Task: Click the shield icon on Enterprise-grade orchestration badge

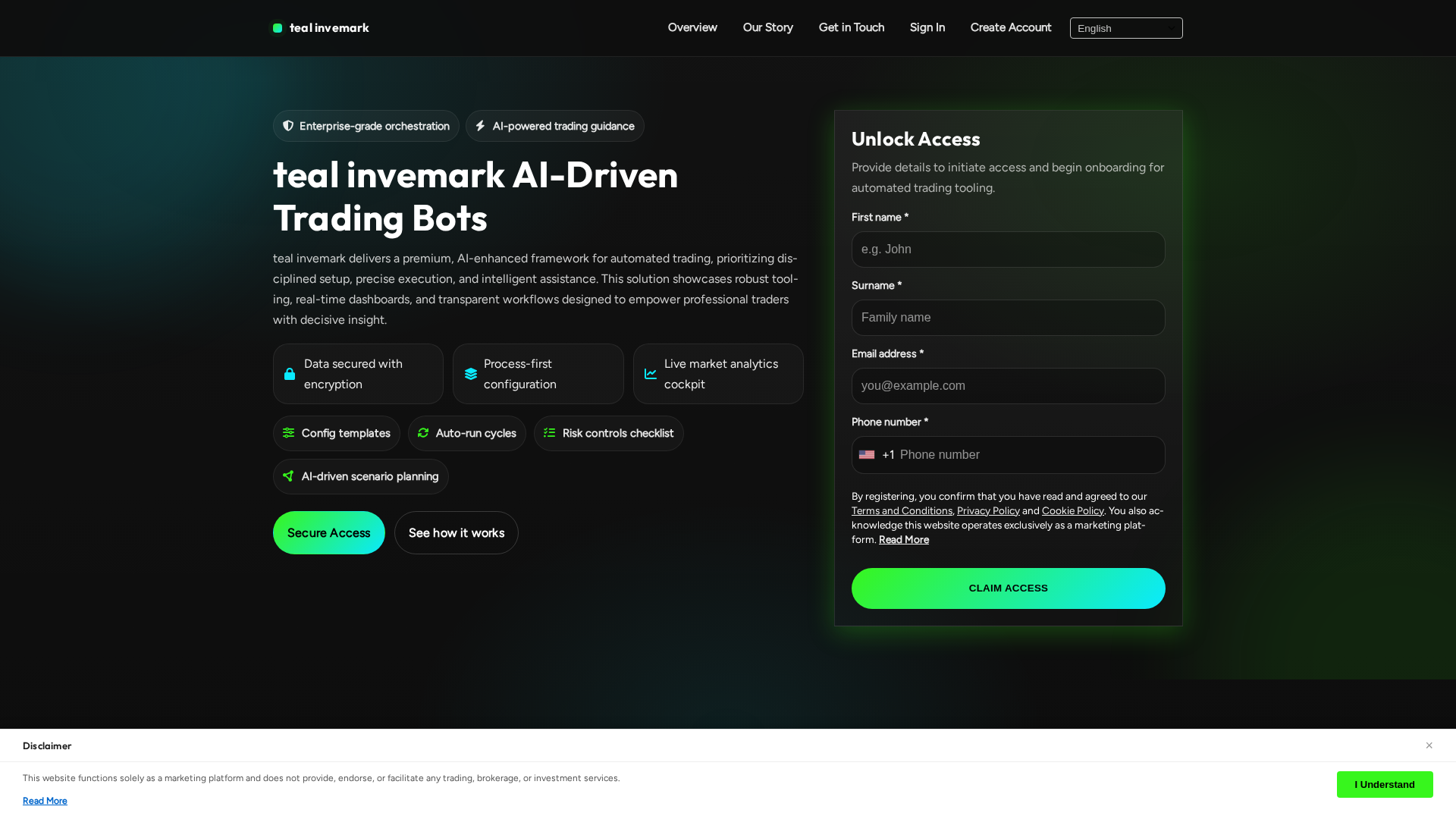Action: (x=288, y=126)
